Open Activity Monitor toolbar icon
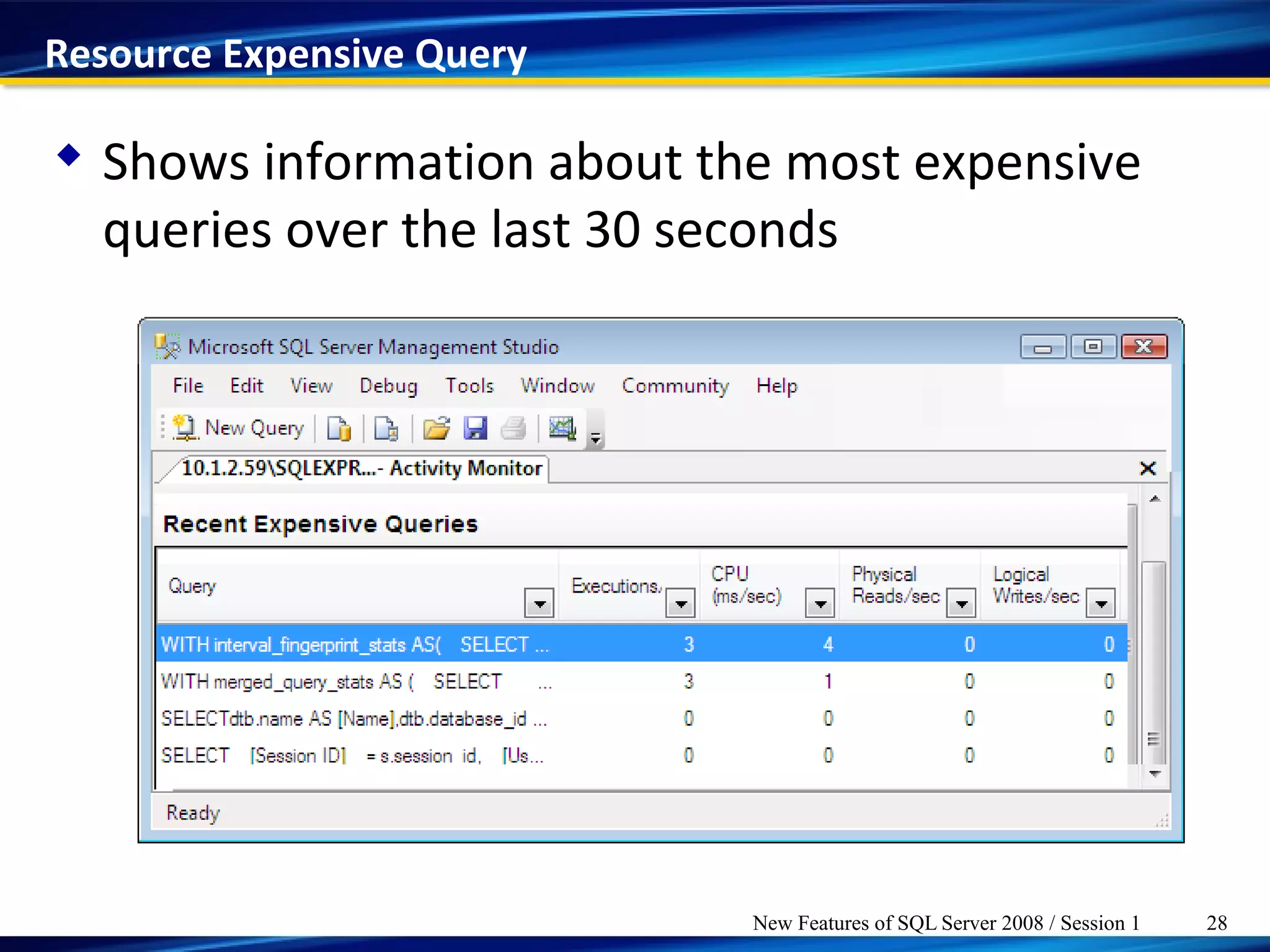1270x952 pixels. [562, 428]
